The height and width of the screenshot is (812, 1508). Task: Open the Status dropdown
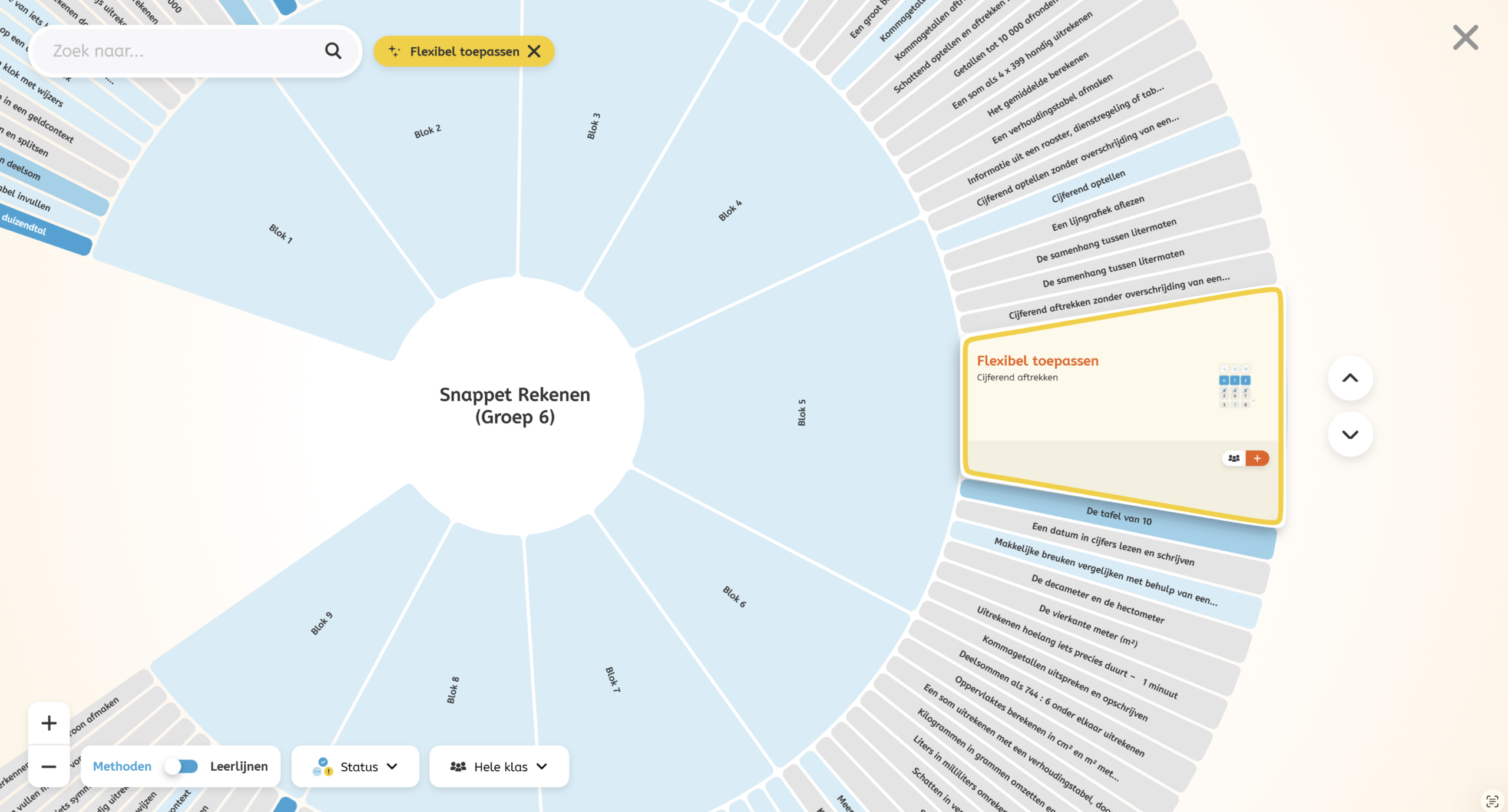tap(355, 767)
